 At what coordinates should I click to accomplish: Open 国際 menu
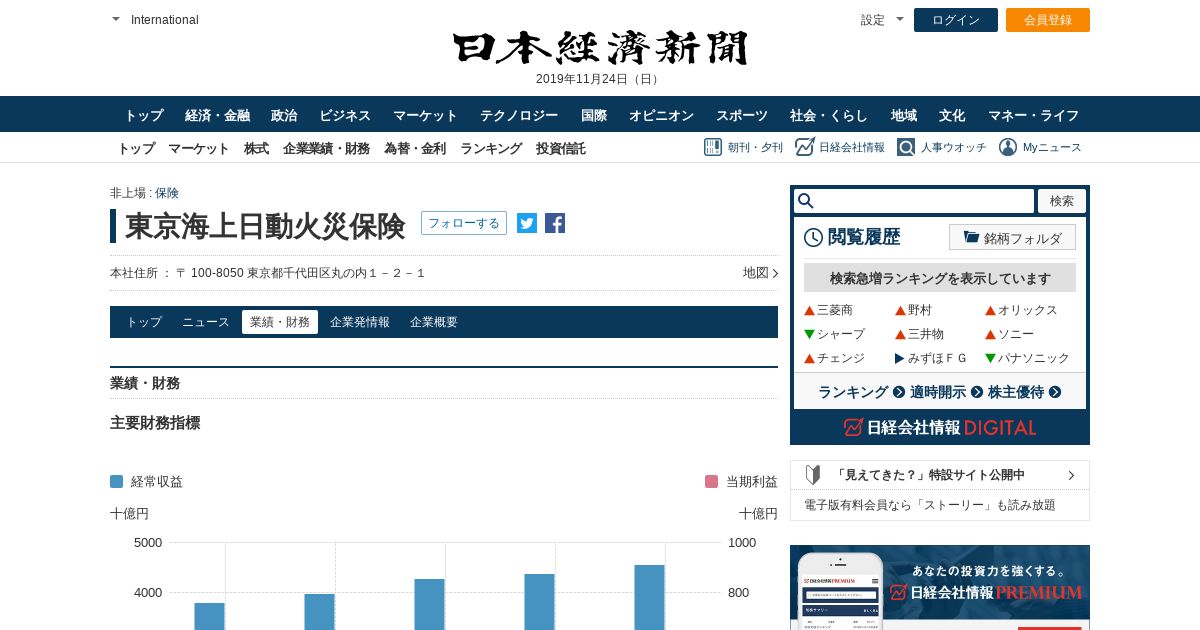click(x=594, y=115)
